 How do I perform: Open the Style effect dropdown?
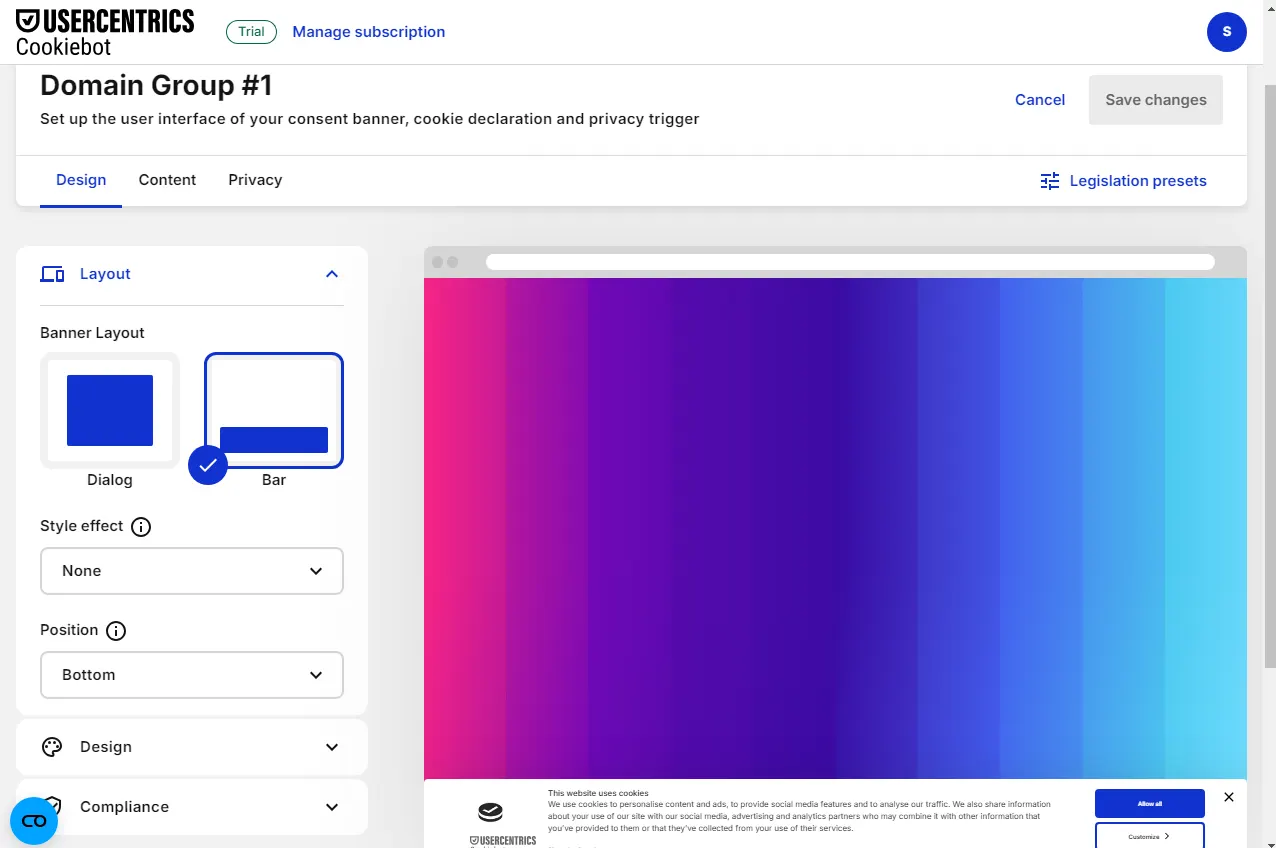pos(192,571)
